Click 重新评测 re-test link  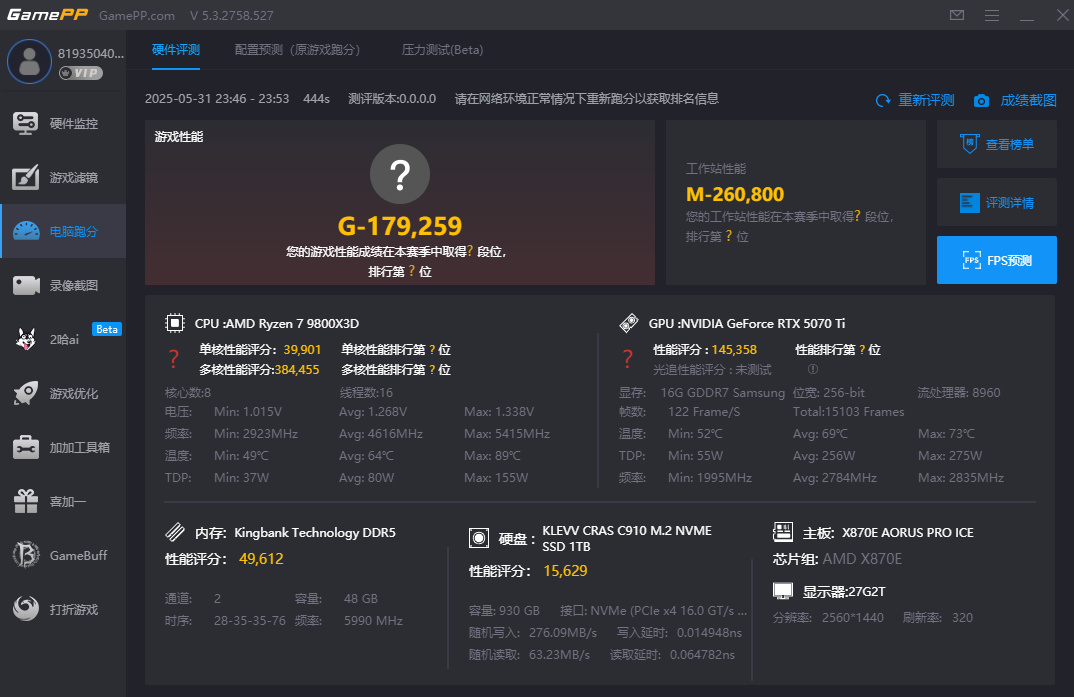coord(915,100)
